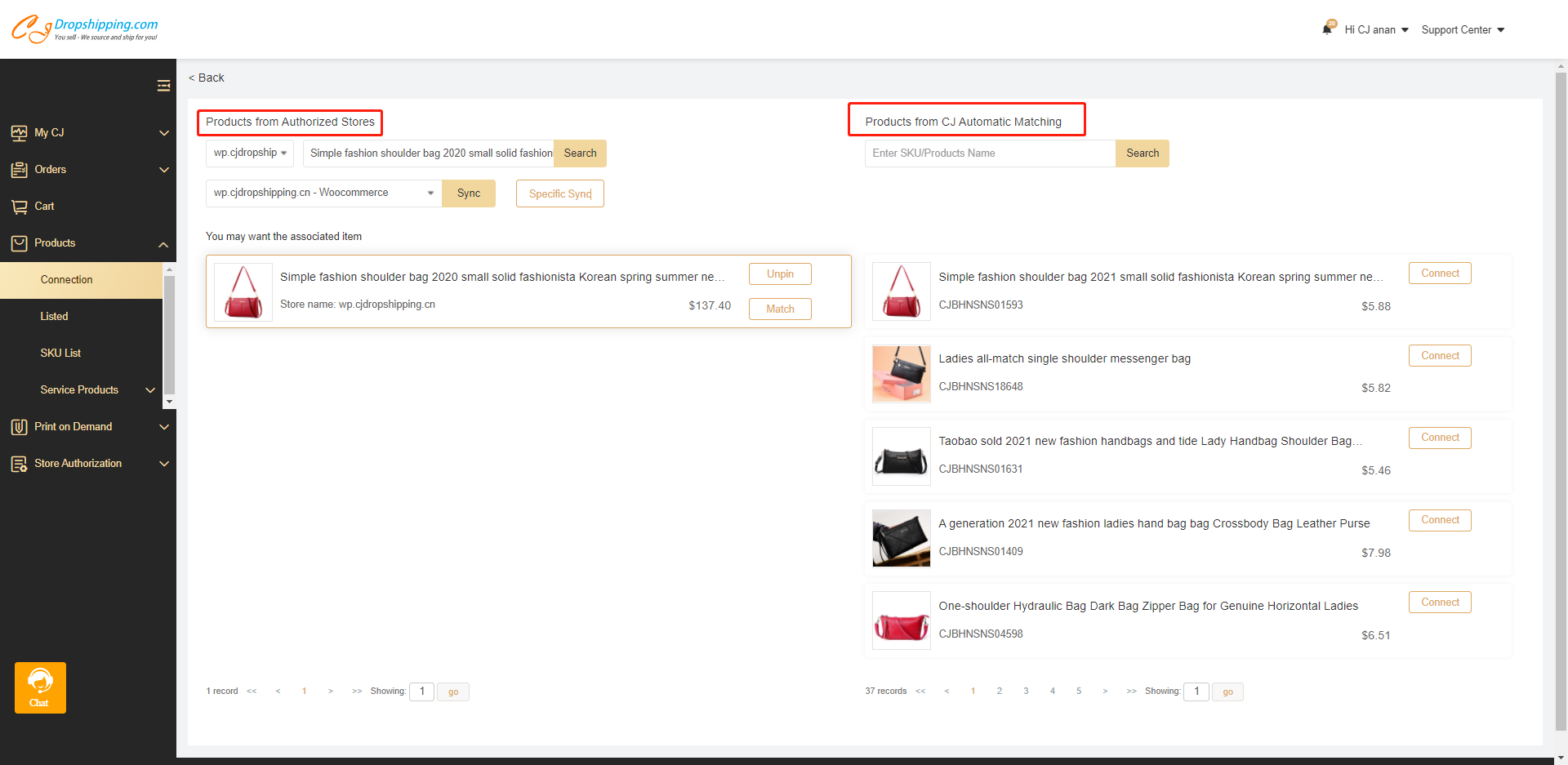Click the Print on Demand icon

tap(19, 427)
